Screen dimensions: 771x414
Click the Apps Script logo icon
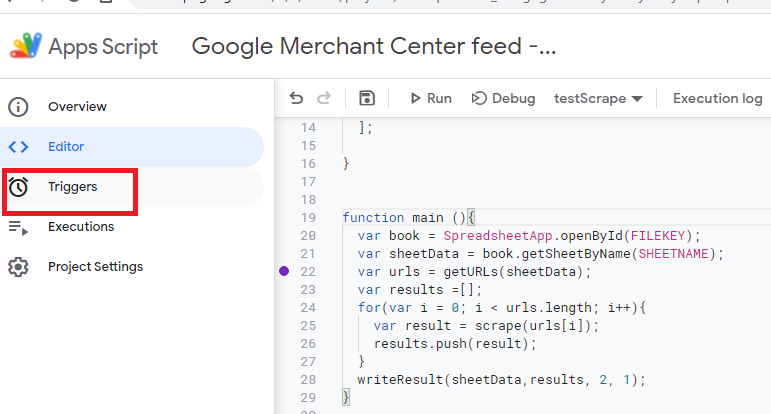click(x=25, y=46)
